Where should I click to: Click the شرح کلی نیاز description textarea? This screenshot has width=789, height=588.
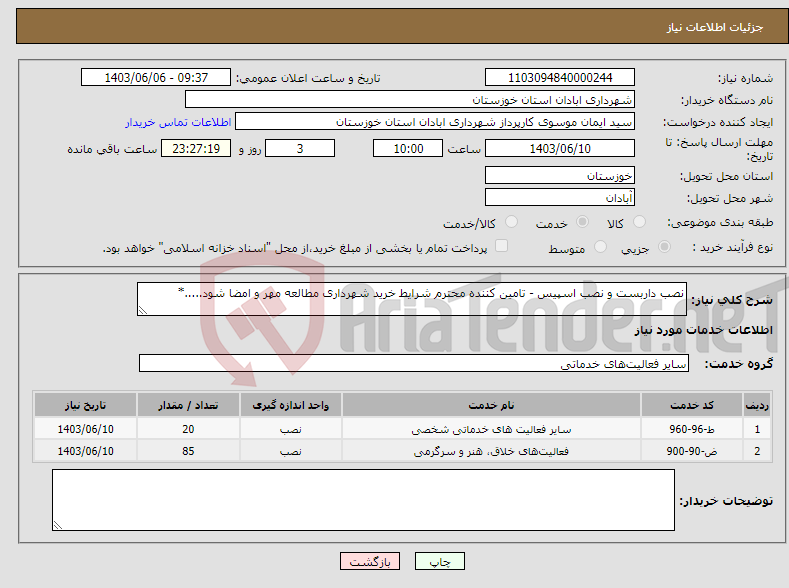[x=412, y=299]
